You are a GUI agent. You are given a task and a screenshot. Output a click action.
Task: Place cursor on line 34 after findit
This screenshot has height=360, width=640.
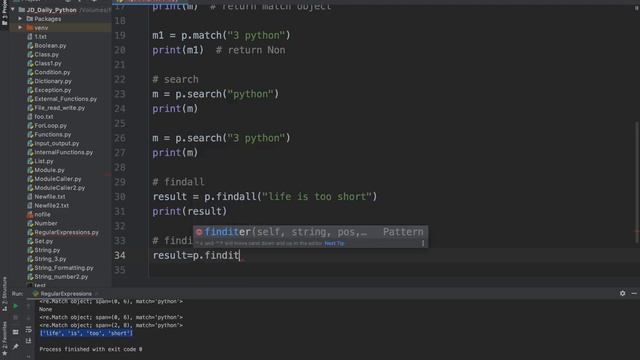(240, 256)
